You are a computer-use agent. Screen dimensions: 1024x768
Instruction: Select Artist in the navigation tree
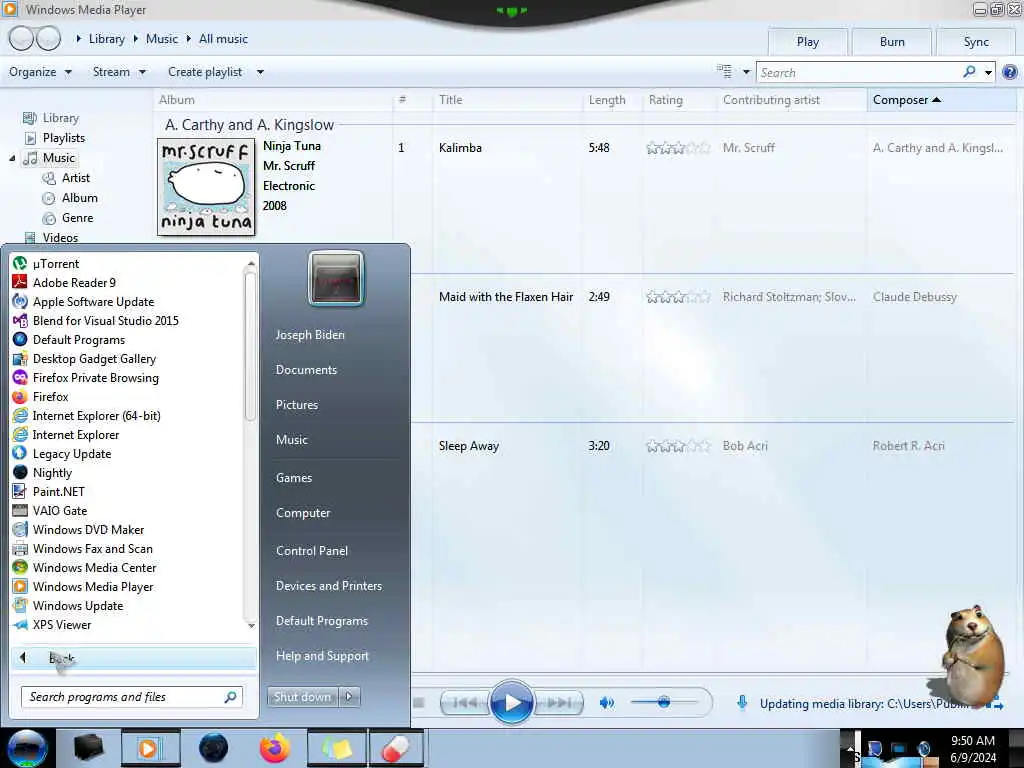coord(66,178)
